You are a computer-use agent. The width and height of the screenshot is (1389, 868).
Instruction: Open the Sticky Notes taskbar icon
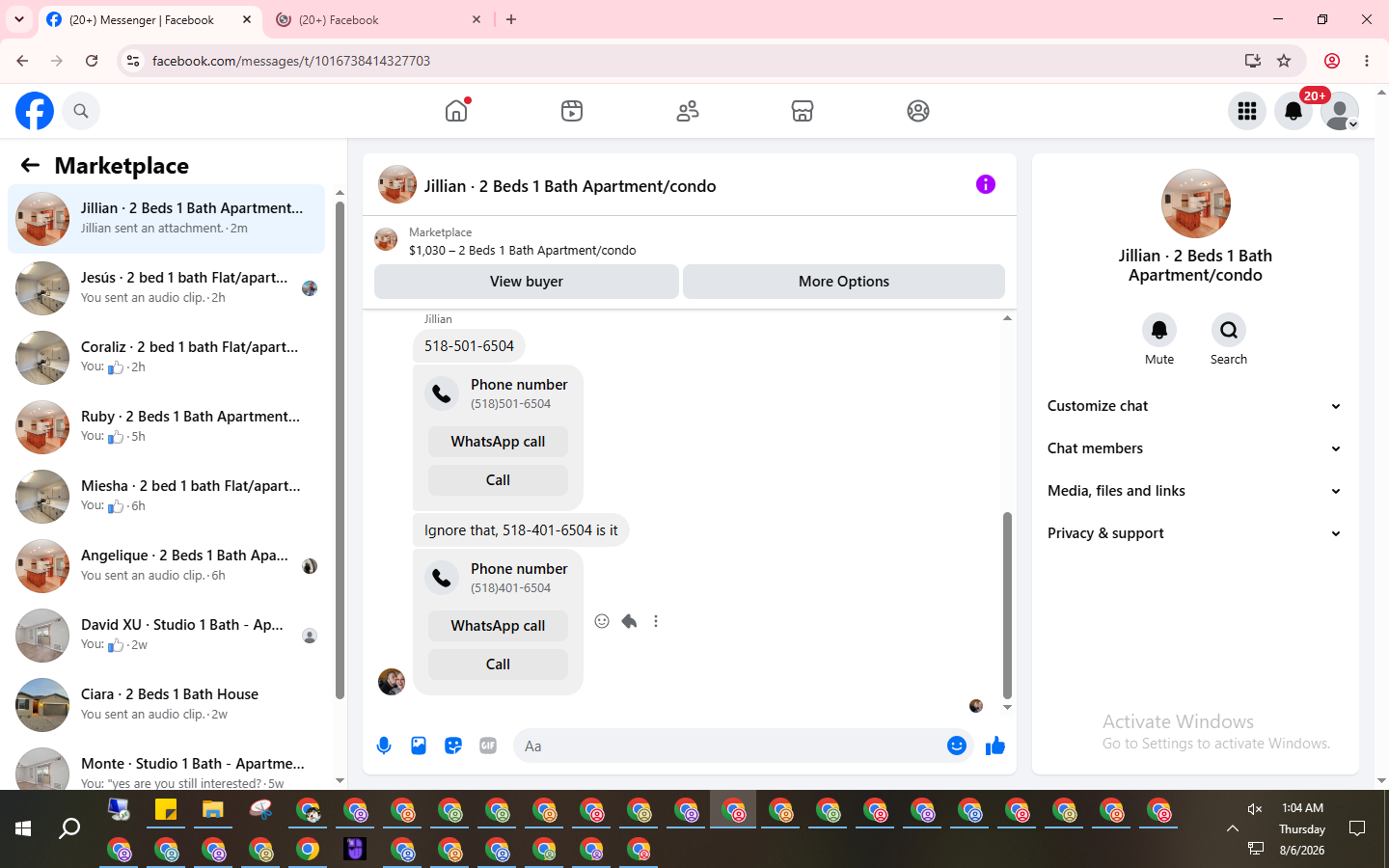click(x=166, y=810)
